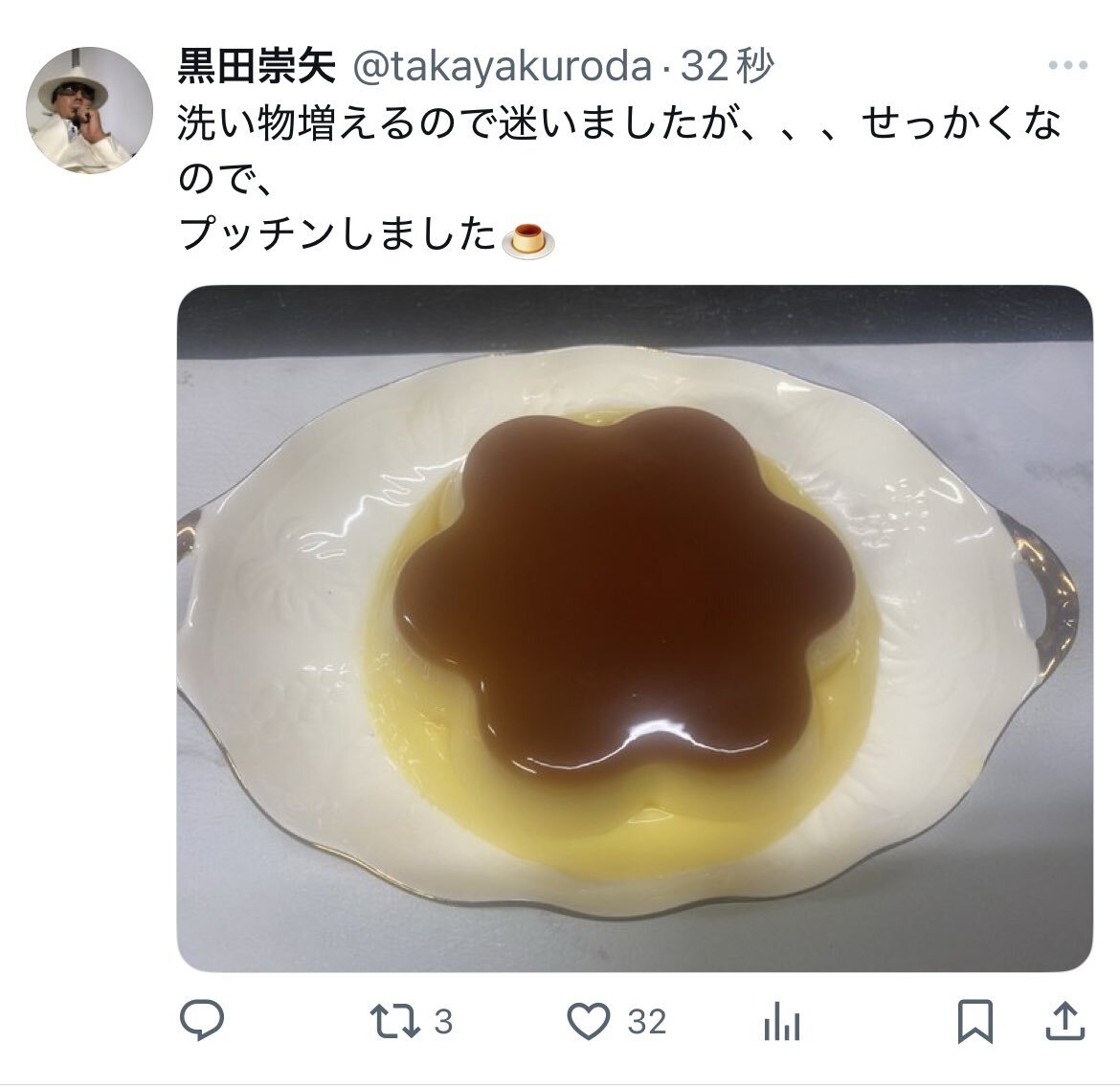Open the 黒田崇矢 display name link
Viewport: 1120px width, 1087px height.
[x=257, y=66]
